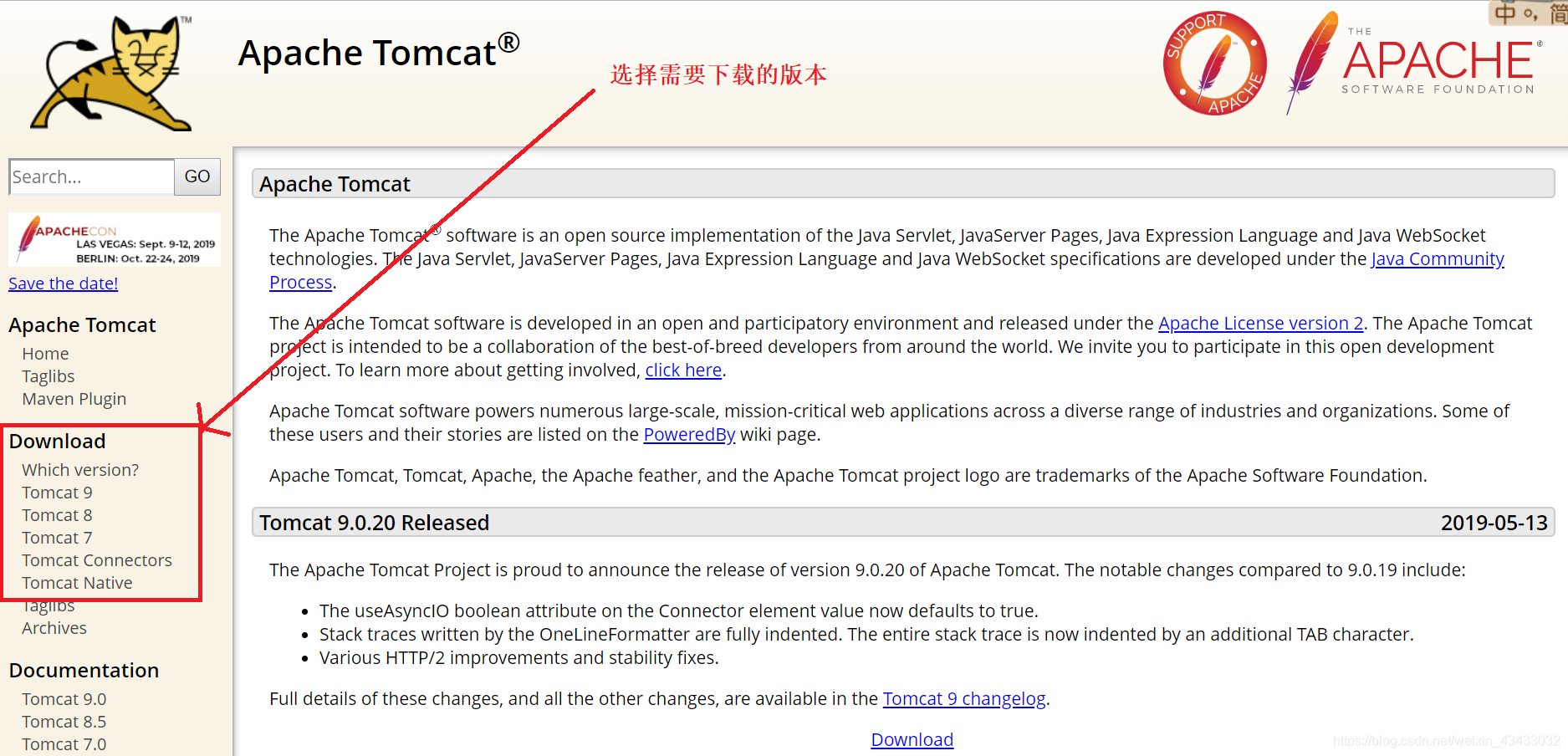Image resolution: width=1568 pixels, height=756 pixels.
Task: Open Tomcat Connectors download link
Action: pos(97,560)
